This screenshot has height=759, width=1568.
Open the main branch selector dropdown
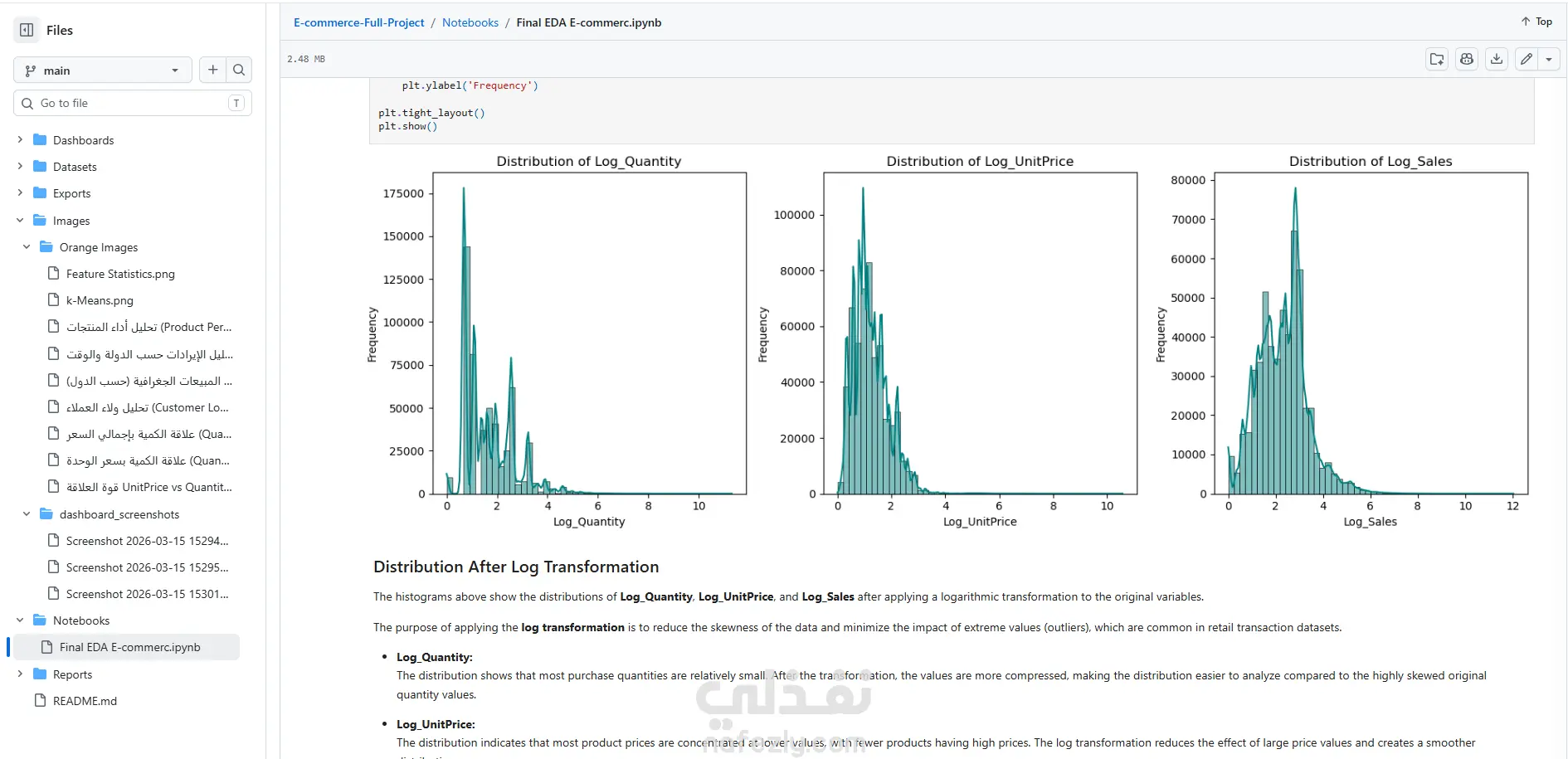pos(103,71)
